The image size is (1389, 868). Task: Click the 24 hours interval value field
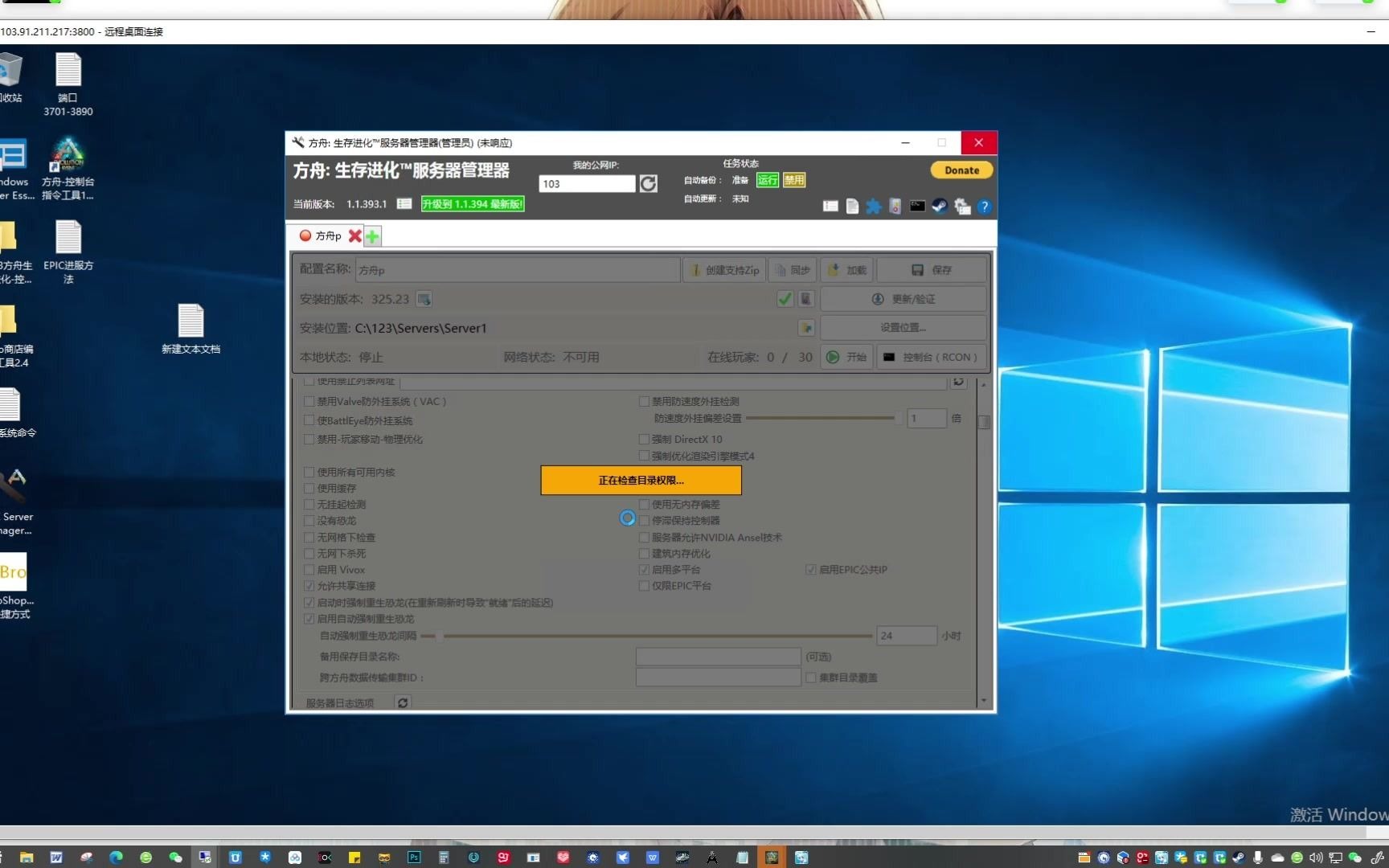[906, 636]
